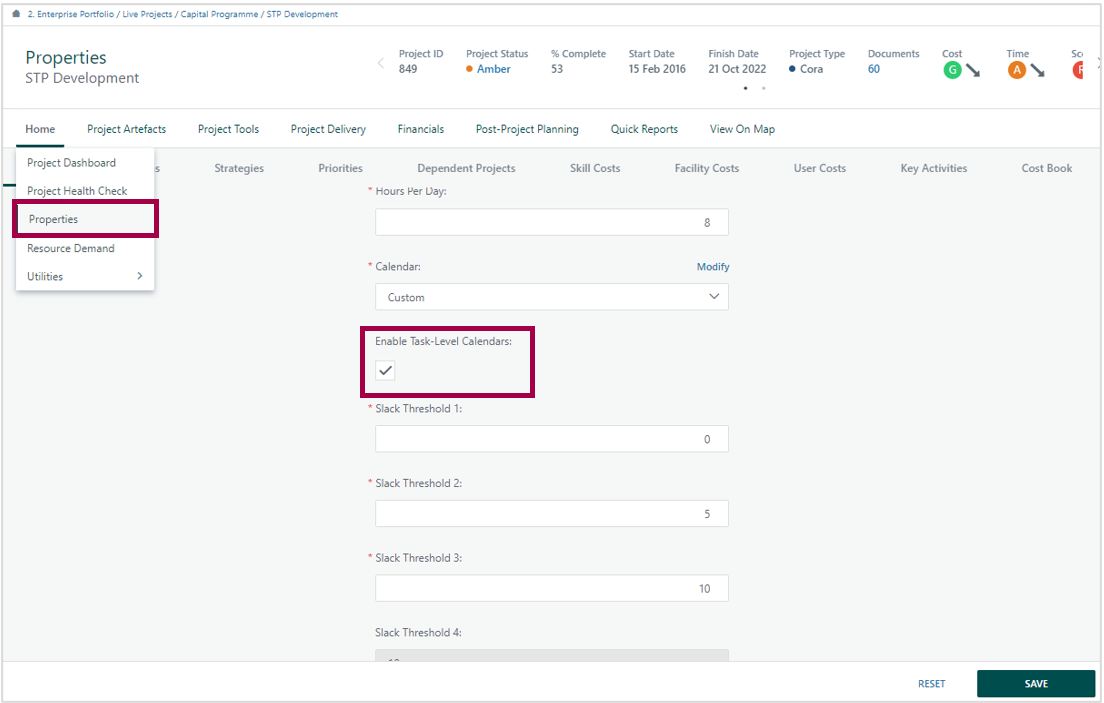Switch to the Key Activities sub-tab
This screenshot has width=1104, height=703.
click(934, 168)
